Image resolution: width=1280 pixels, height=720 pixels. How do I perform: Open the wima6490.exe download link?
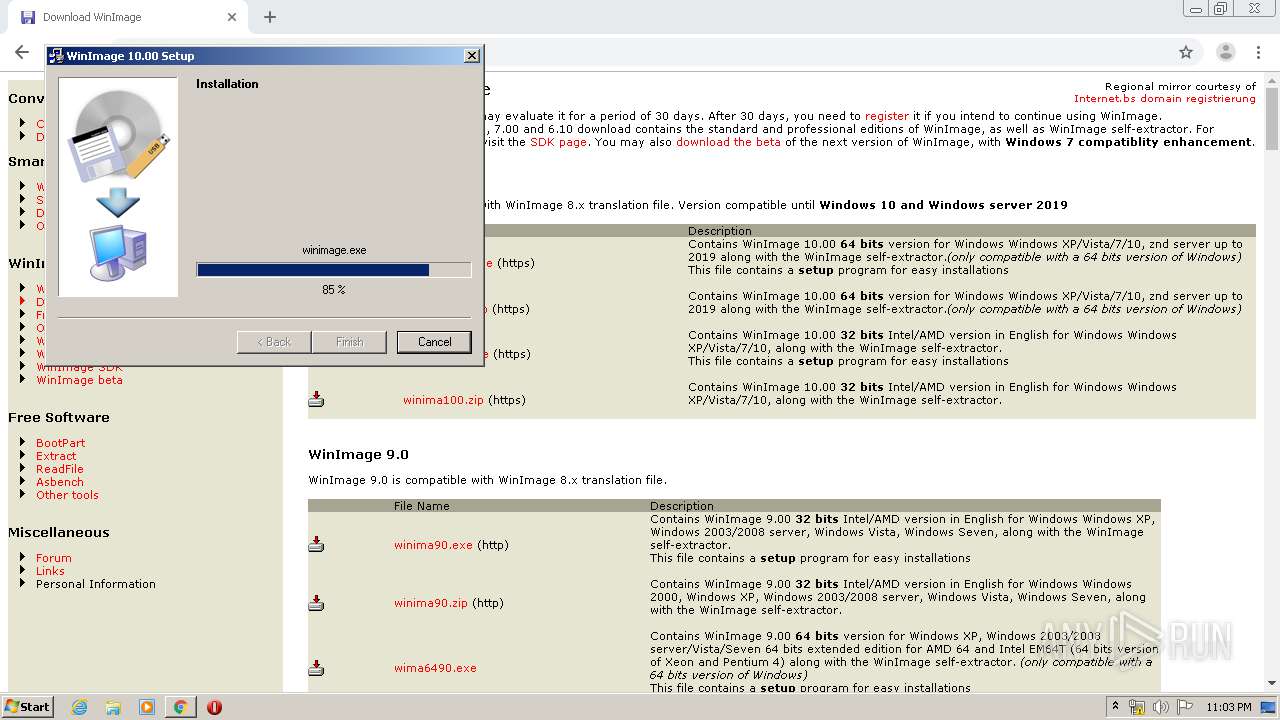435,668
